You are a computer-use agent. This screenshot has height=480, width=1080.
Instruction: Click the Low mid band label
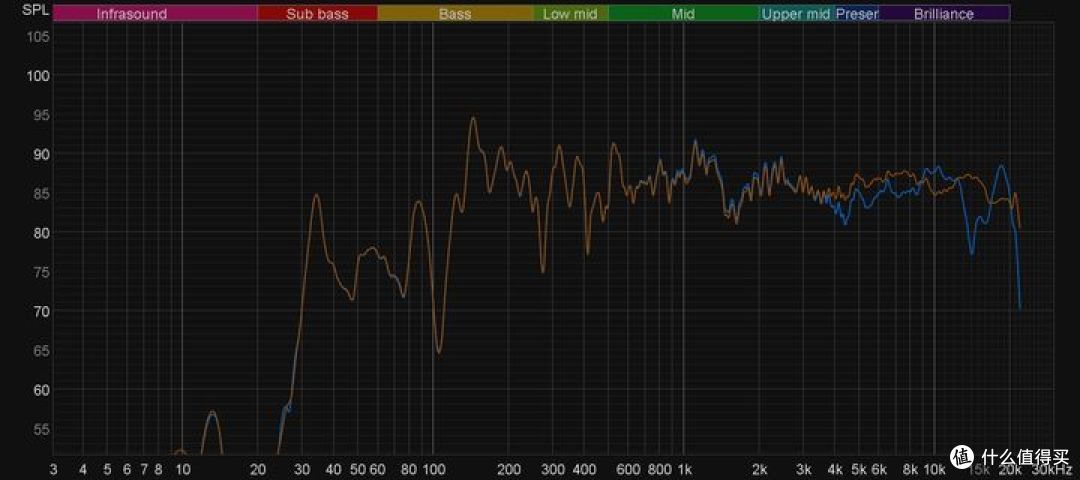pos(570,14)
